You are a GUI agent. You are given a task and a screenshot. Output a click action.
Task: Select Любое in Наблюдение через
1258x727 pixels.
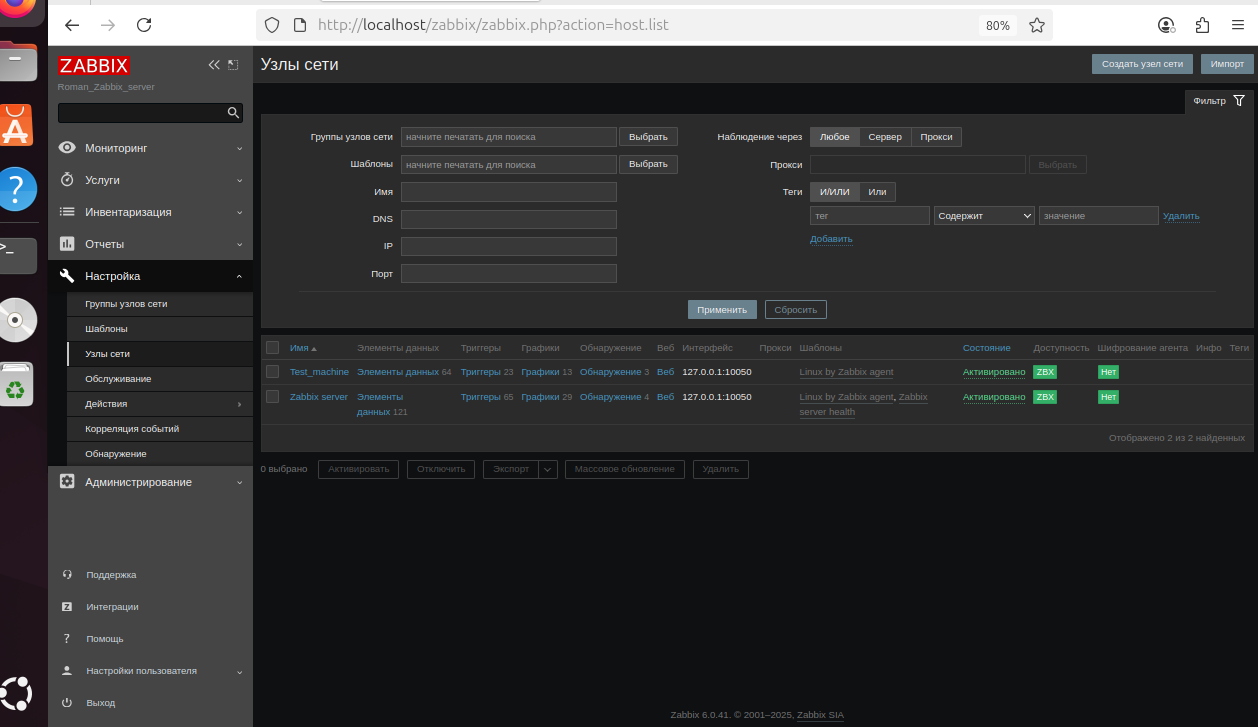pos(835,137)
